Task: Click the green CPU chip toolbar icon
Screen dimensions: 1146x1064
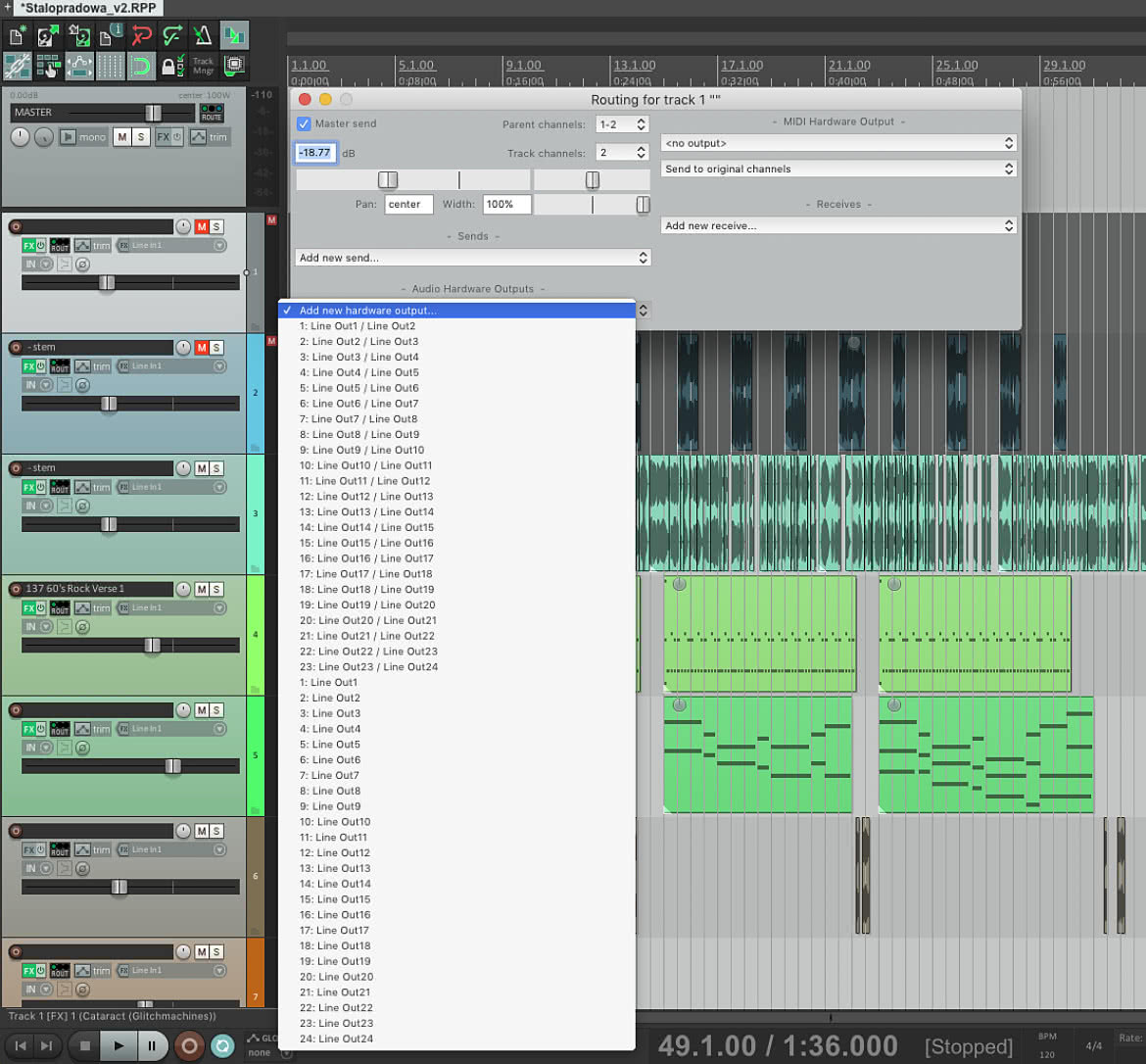Action: (x=234, y=67)
